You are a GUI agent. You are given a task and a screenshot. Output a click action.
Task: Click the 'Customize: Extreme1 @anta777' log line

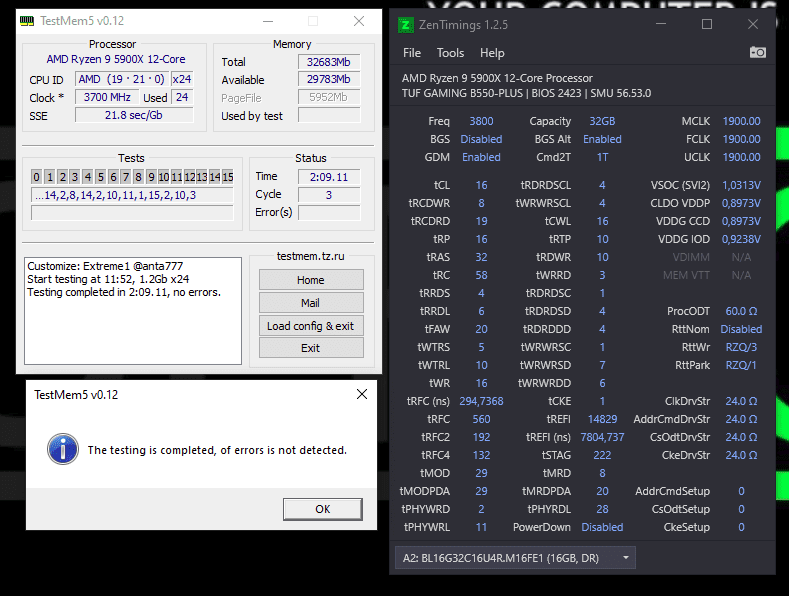105,266
